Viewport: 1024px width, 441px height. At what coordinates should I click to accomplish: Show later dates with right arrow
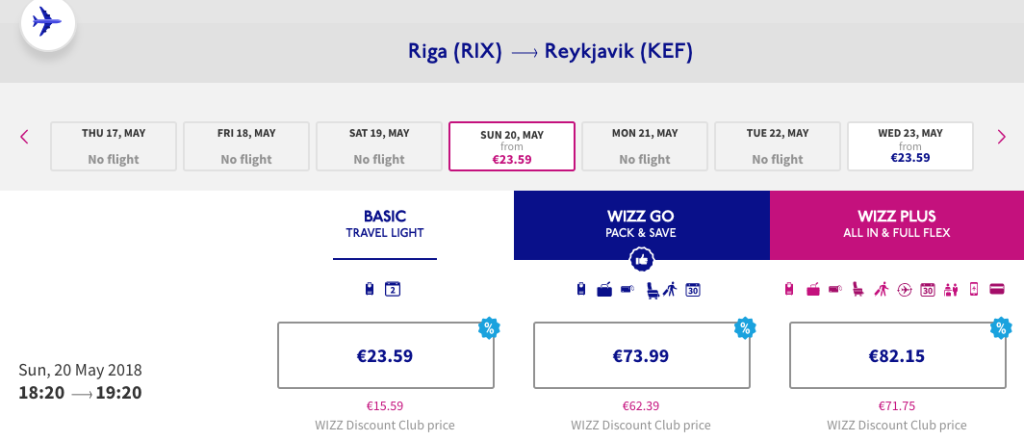[x=1001, y=137]
